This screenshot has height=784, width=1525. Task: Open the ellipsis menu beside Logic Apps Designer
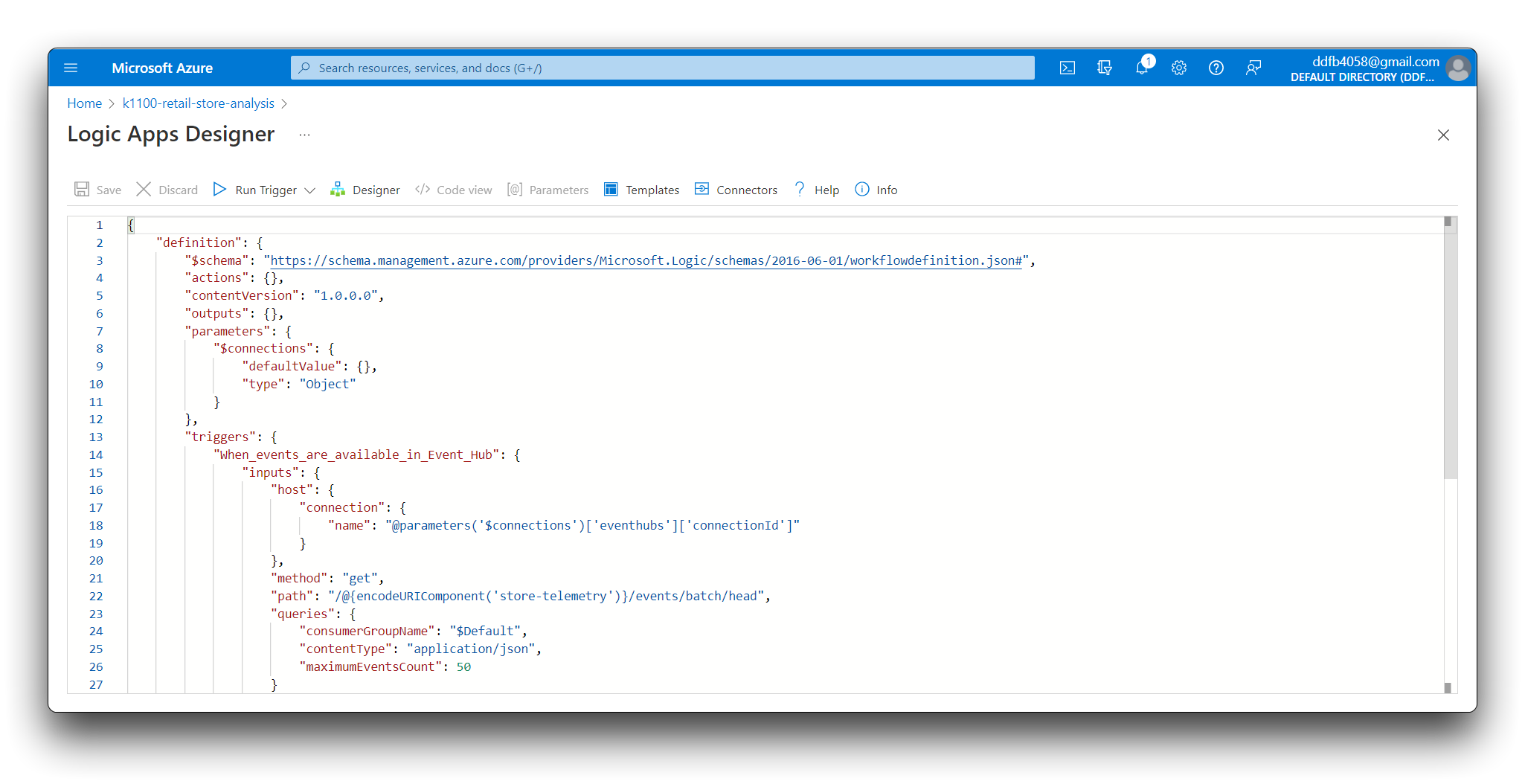pyautogui.click(x=304, y=135)
